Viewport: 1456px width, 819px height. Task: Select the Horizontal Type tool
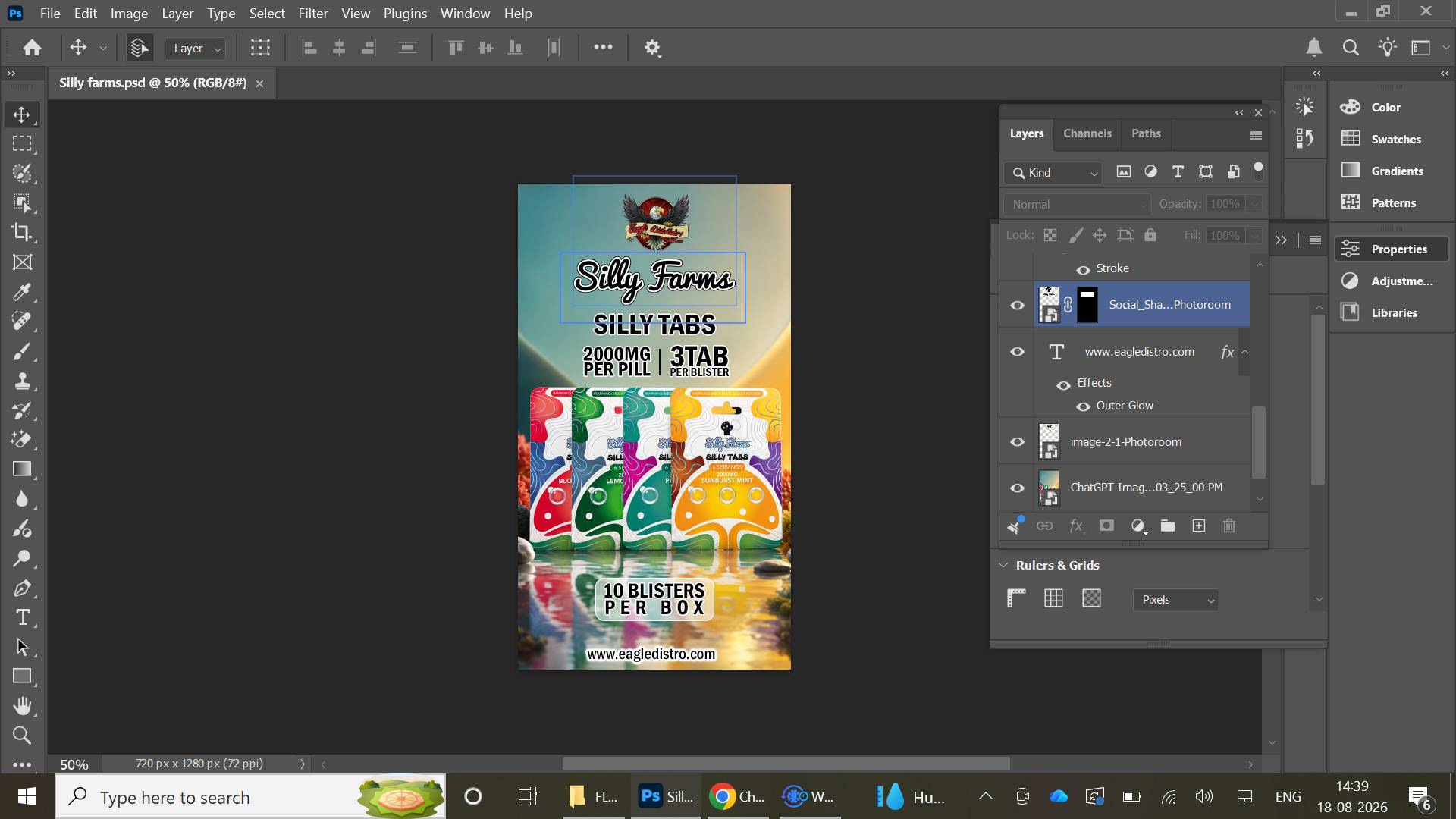(x=22, y=617)
